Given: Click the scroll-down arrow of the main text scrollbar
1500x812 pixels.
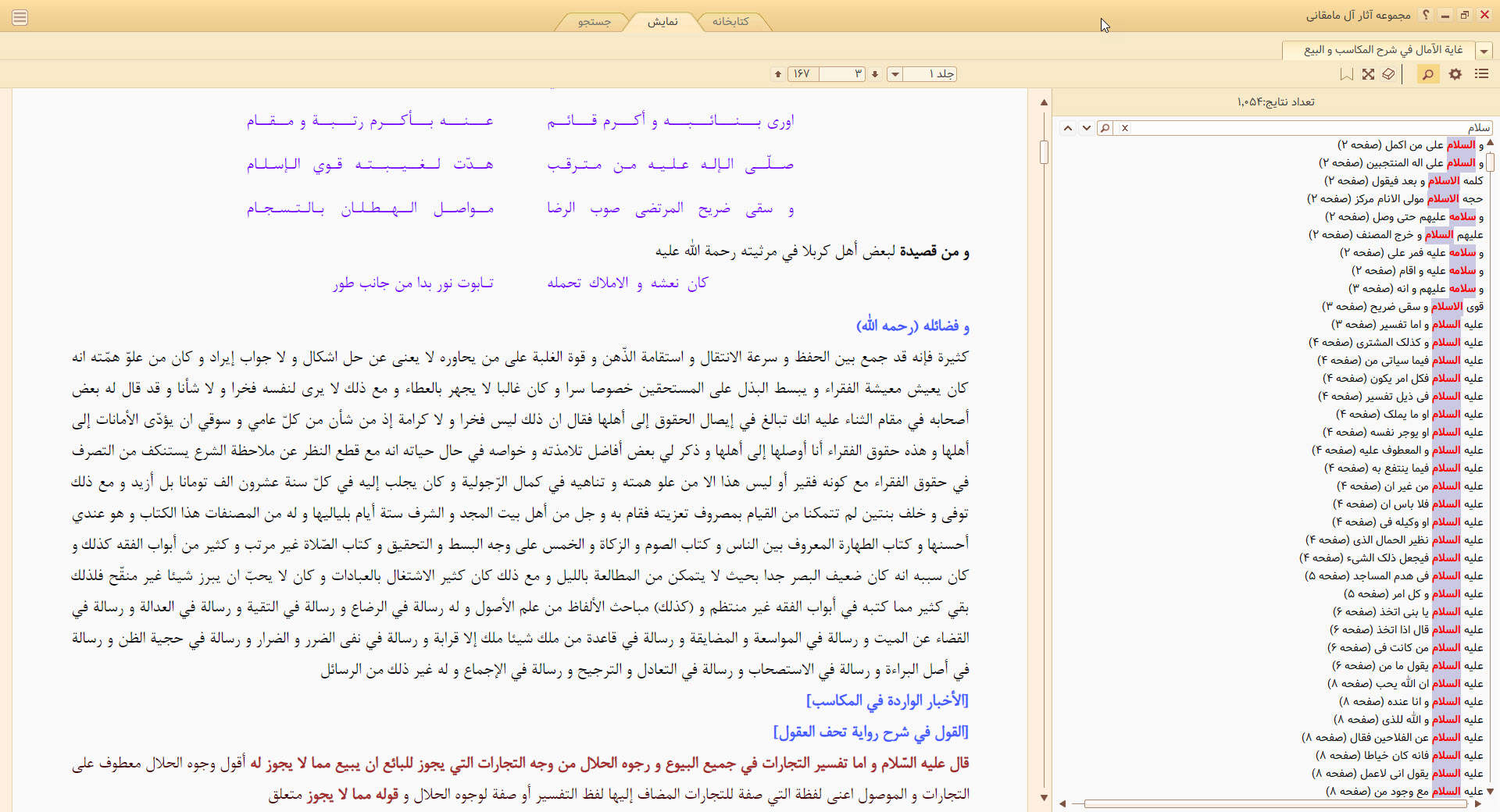Looking at the screenshot, I should (1044, 797).
